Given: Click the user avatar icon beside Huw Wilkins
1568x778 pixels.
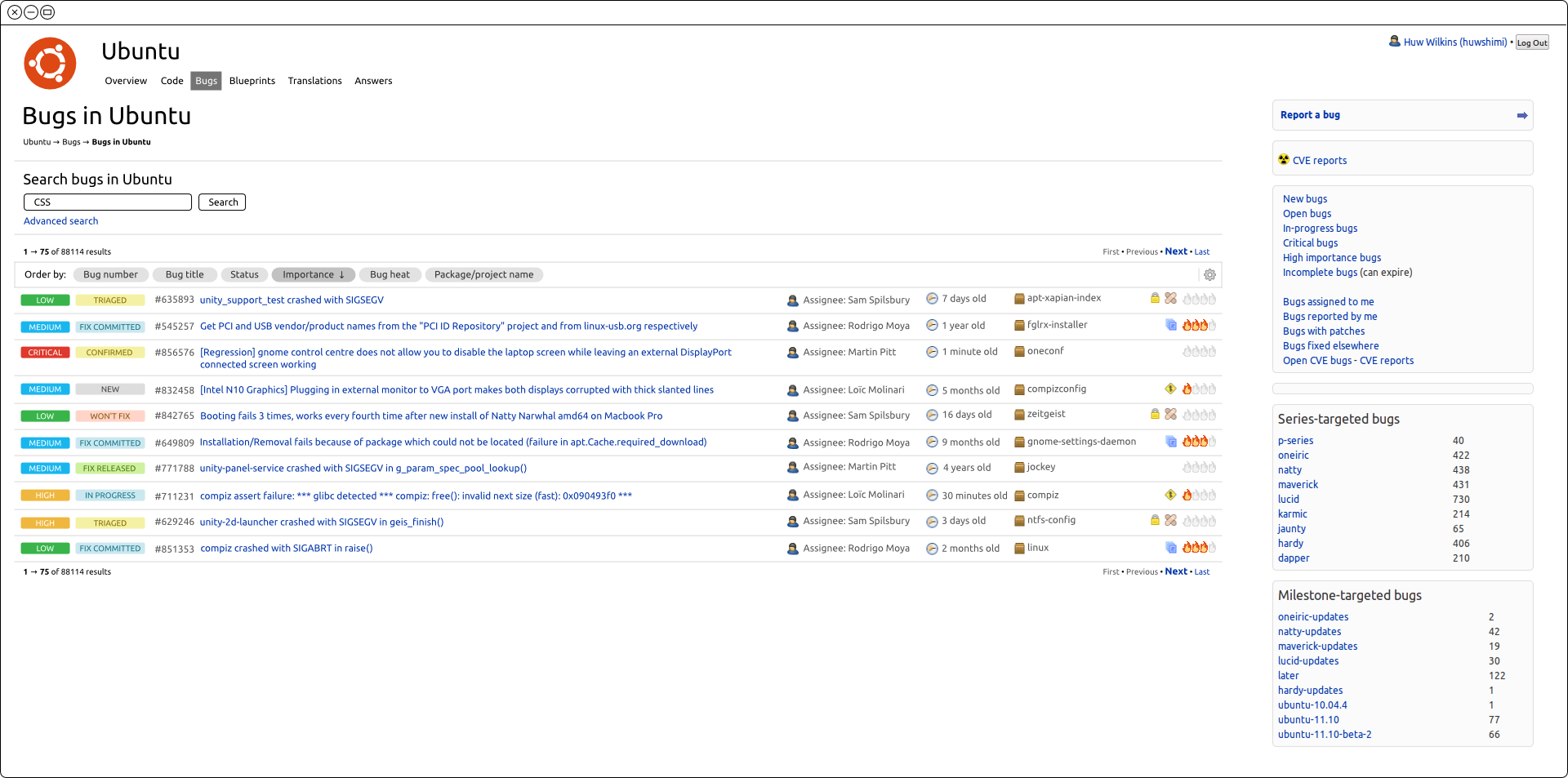Looking at the screenshot, I should [1394, 42].
